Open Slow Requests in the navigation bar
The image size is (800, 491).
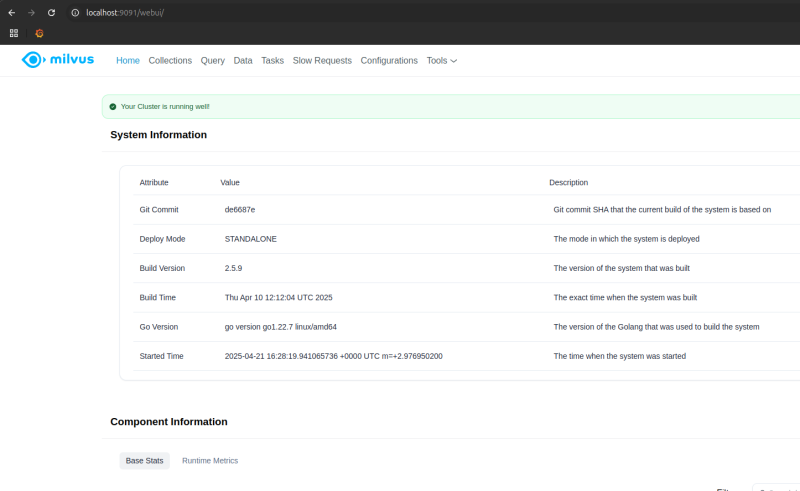click(322, 61)
